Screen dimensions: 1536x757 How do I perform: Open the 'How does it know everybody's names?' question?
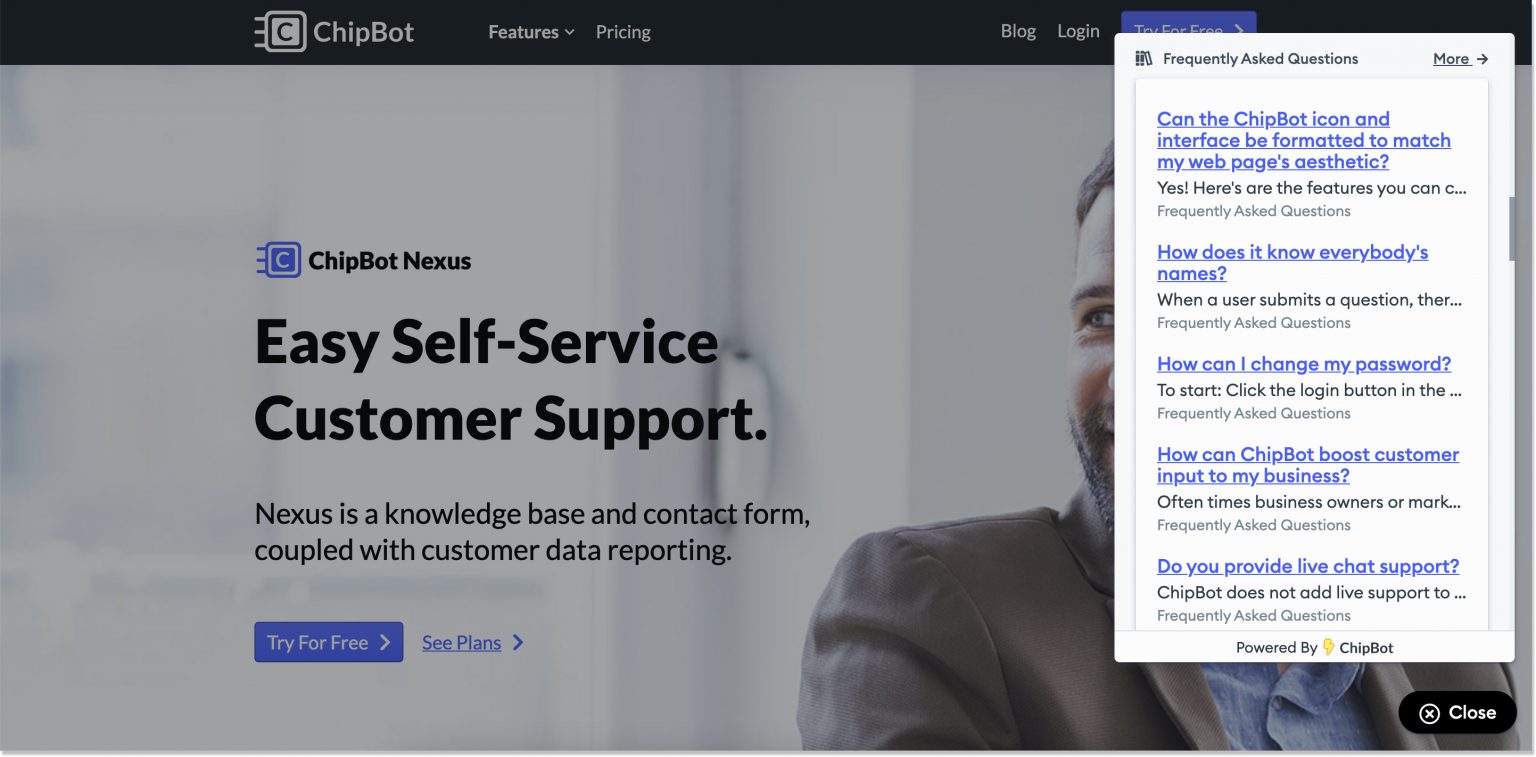(1292, 262)
